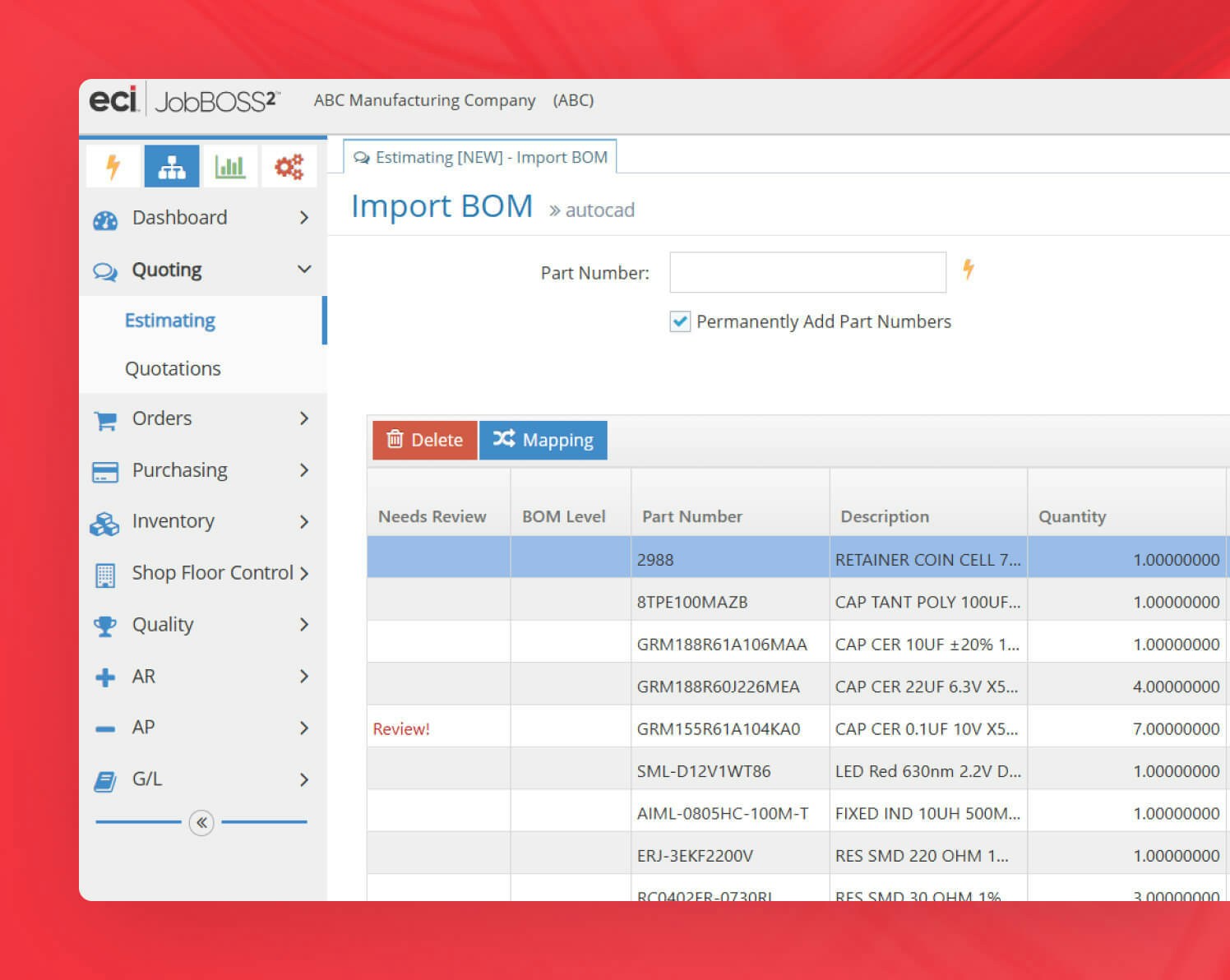Click the AP minus icon
The width and height of the screenshot is (1230, 980).
click(x=105, y=728)
